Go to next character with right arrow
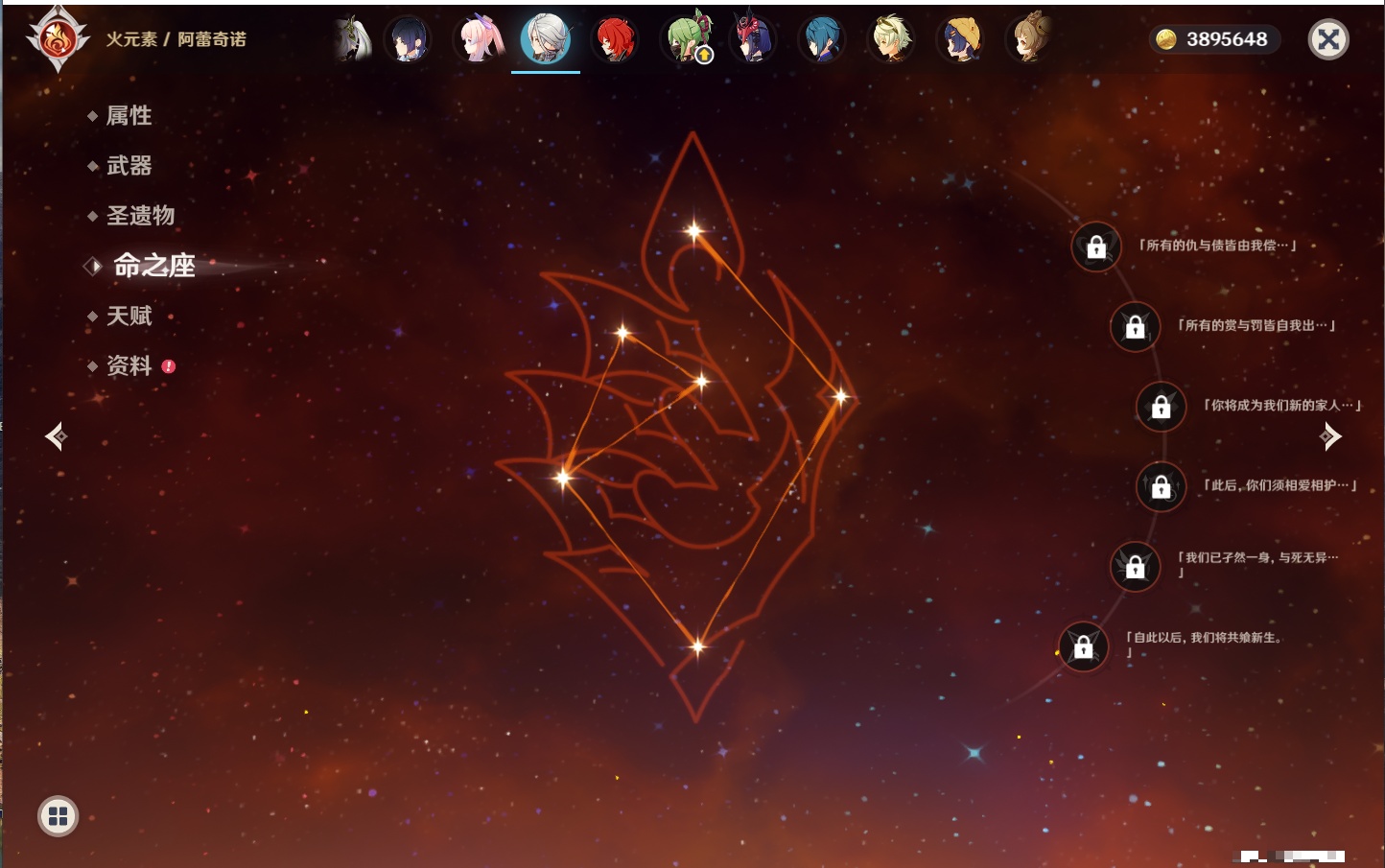 click(1329, 436)
